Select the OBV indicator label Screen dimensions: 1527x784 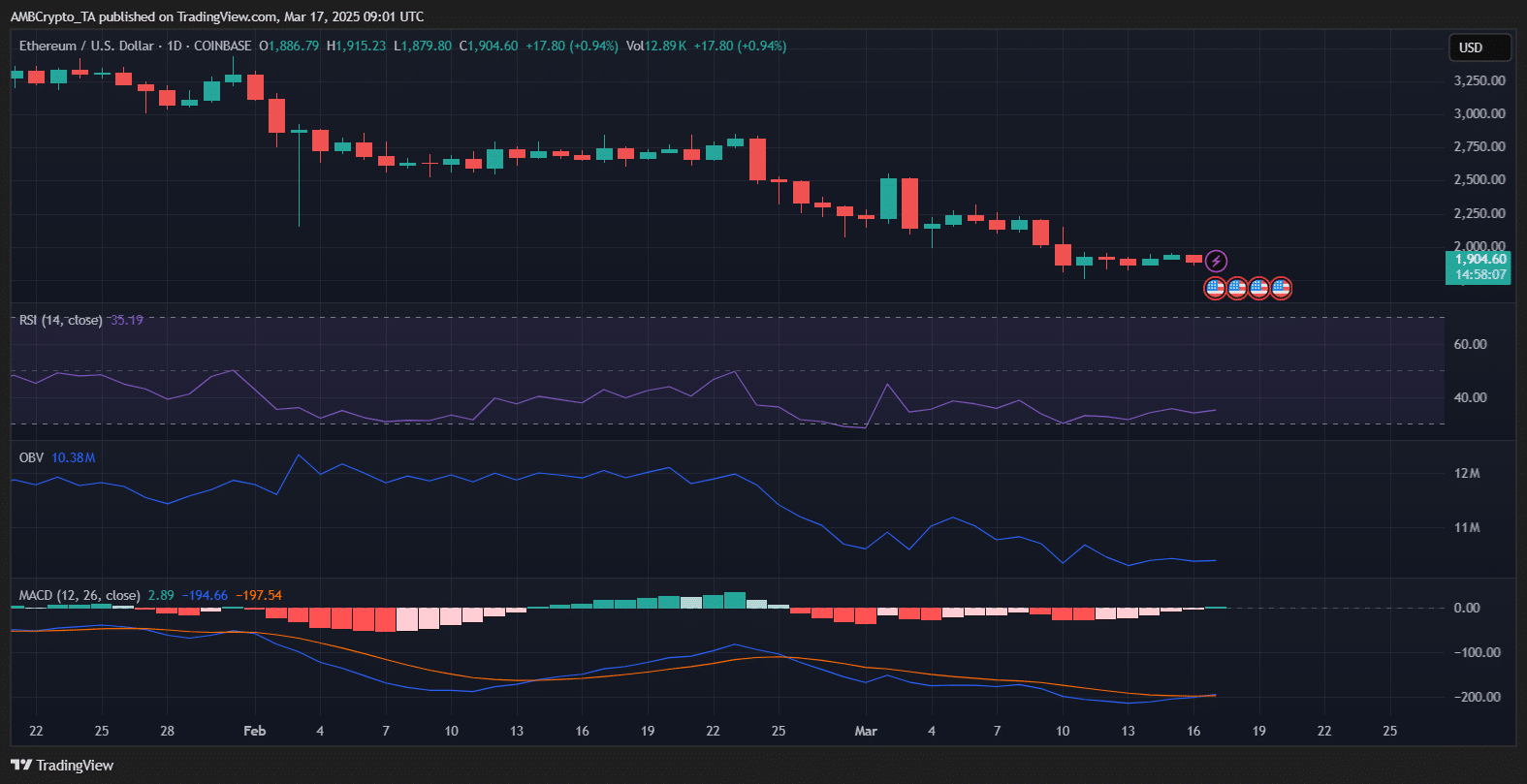[31, 457]
